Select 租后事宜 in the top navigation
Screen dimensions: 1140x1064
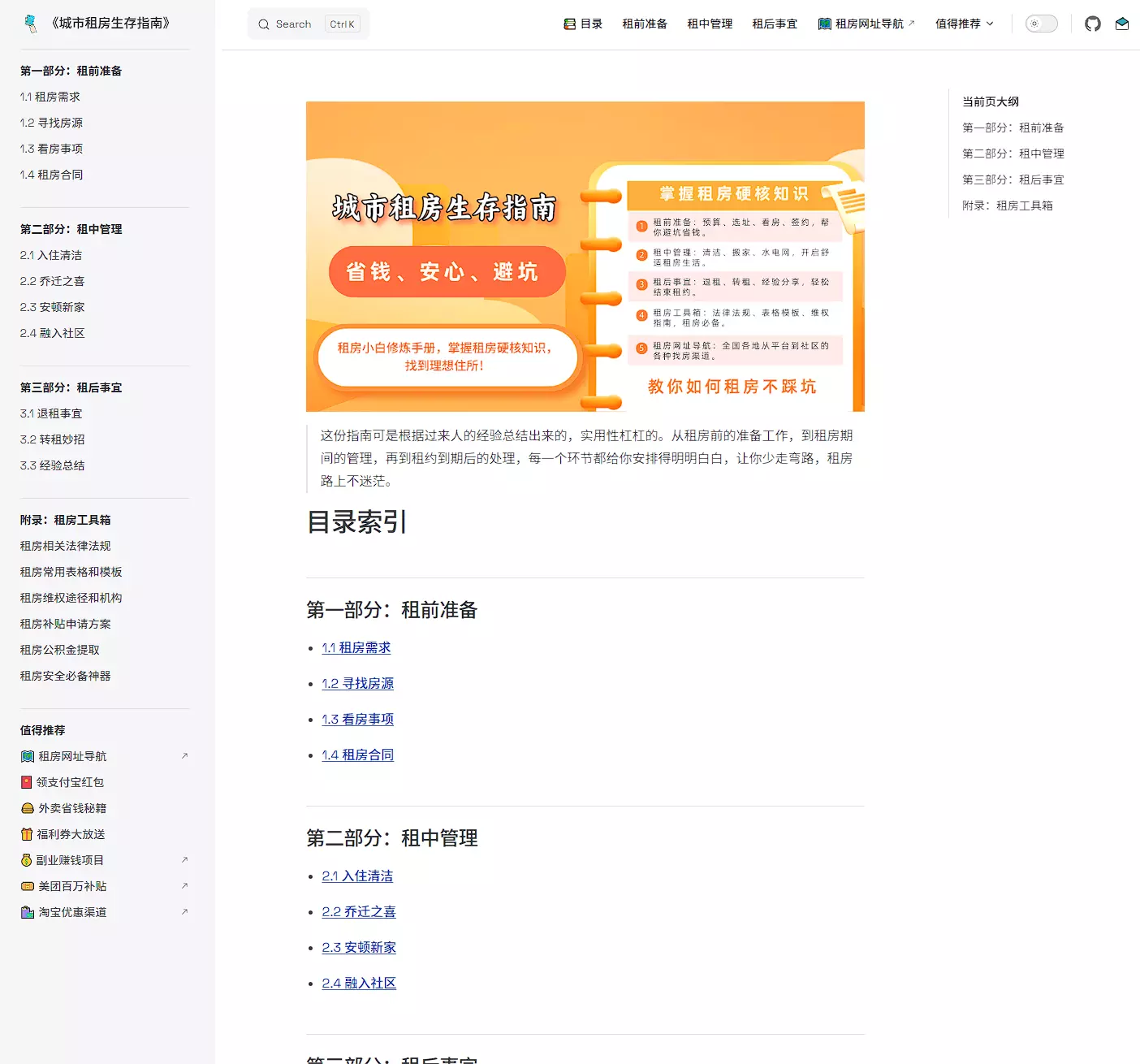[775, 24]
